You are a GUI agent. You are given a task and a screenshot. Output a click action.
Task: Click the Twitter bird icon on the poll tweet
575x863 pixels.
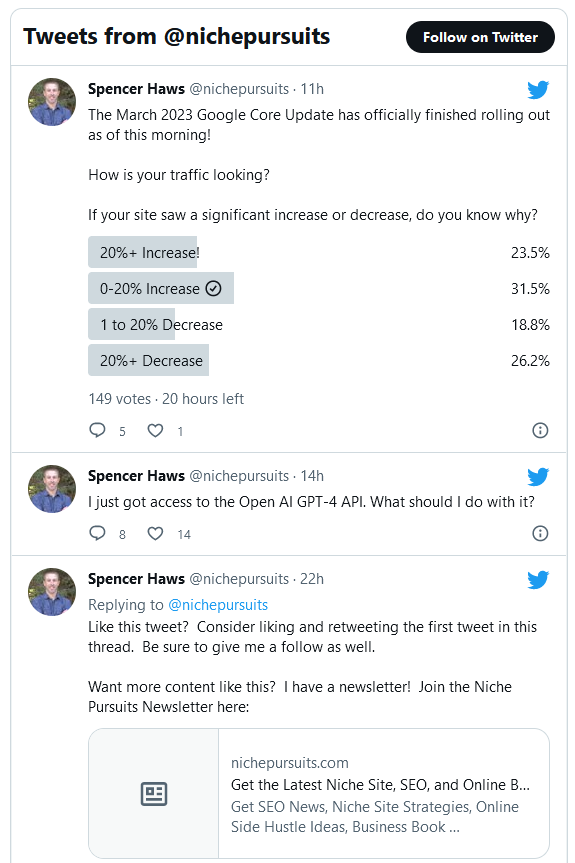538,90
